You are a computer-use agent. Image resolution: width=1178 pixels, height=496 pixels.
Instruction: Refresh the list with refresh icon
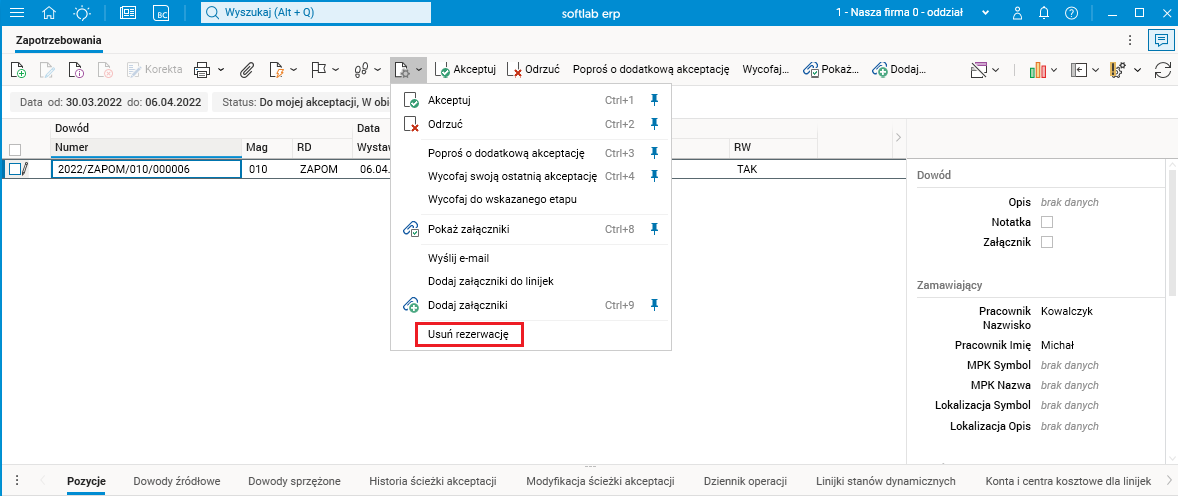click(1163, 70)
